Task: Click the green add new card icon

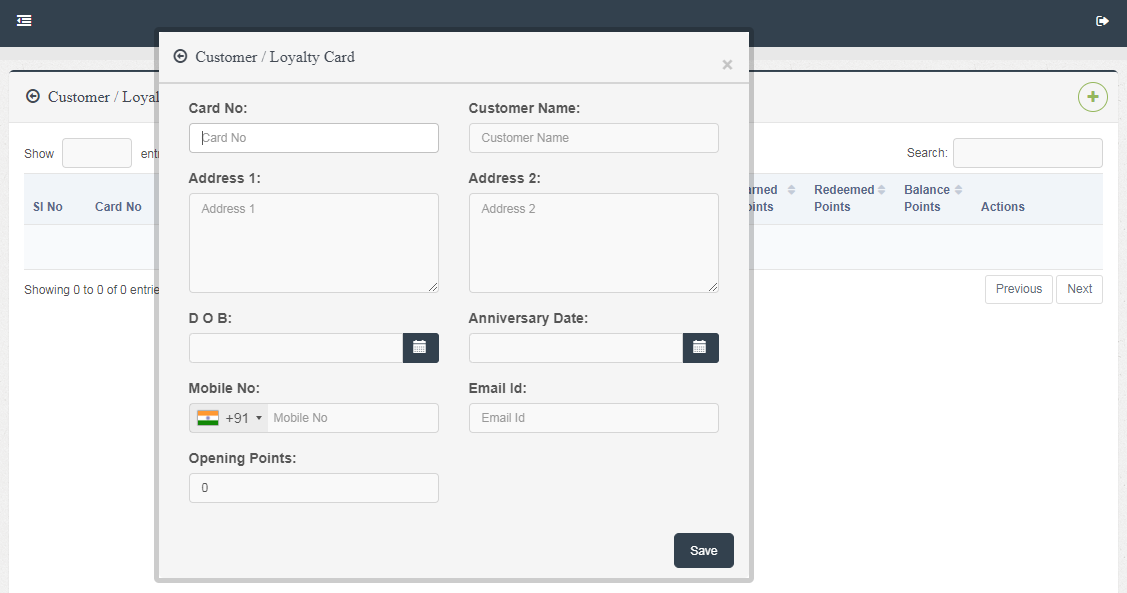Action: (x=1092, y=97)
